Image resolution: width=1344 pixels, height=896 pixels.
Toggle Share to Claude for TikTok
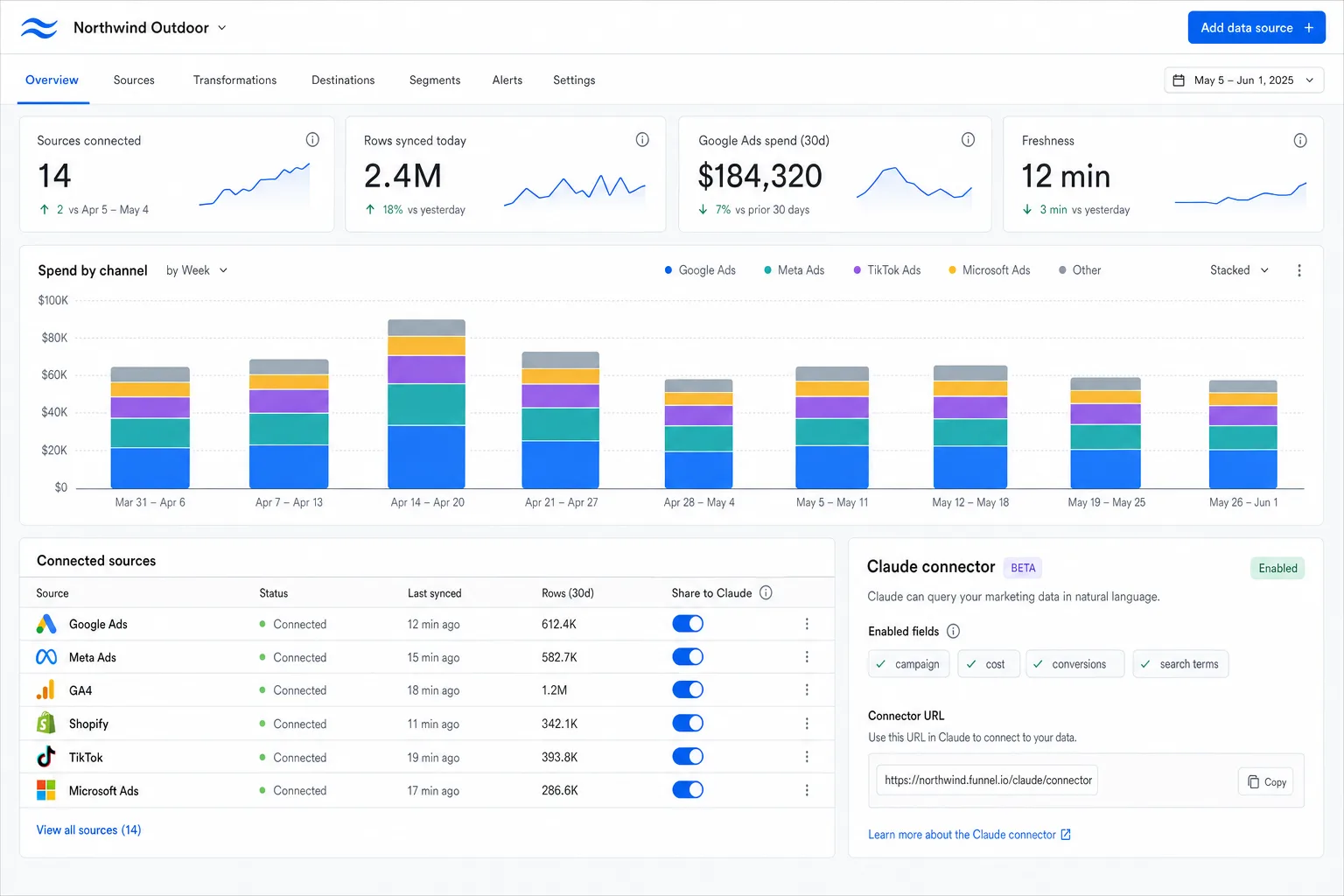[x=688, y=757]
